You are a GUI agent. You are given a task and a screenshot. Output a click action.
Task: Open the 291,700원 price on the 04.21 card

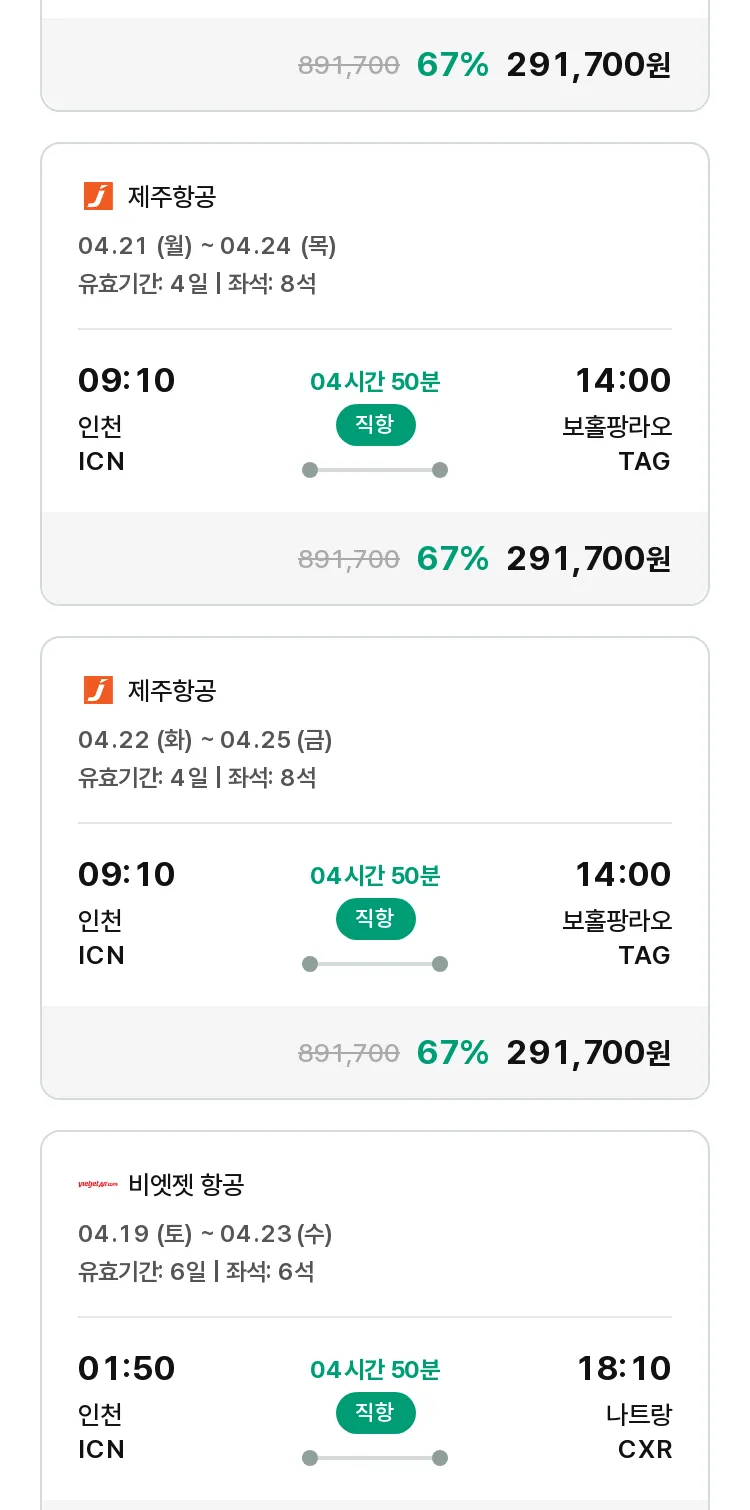coord(589,558)
